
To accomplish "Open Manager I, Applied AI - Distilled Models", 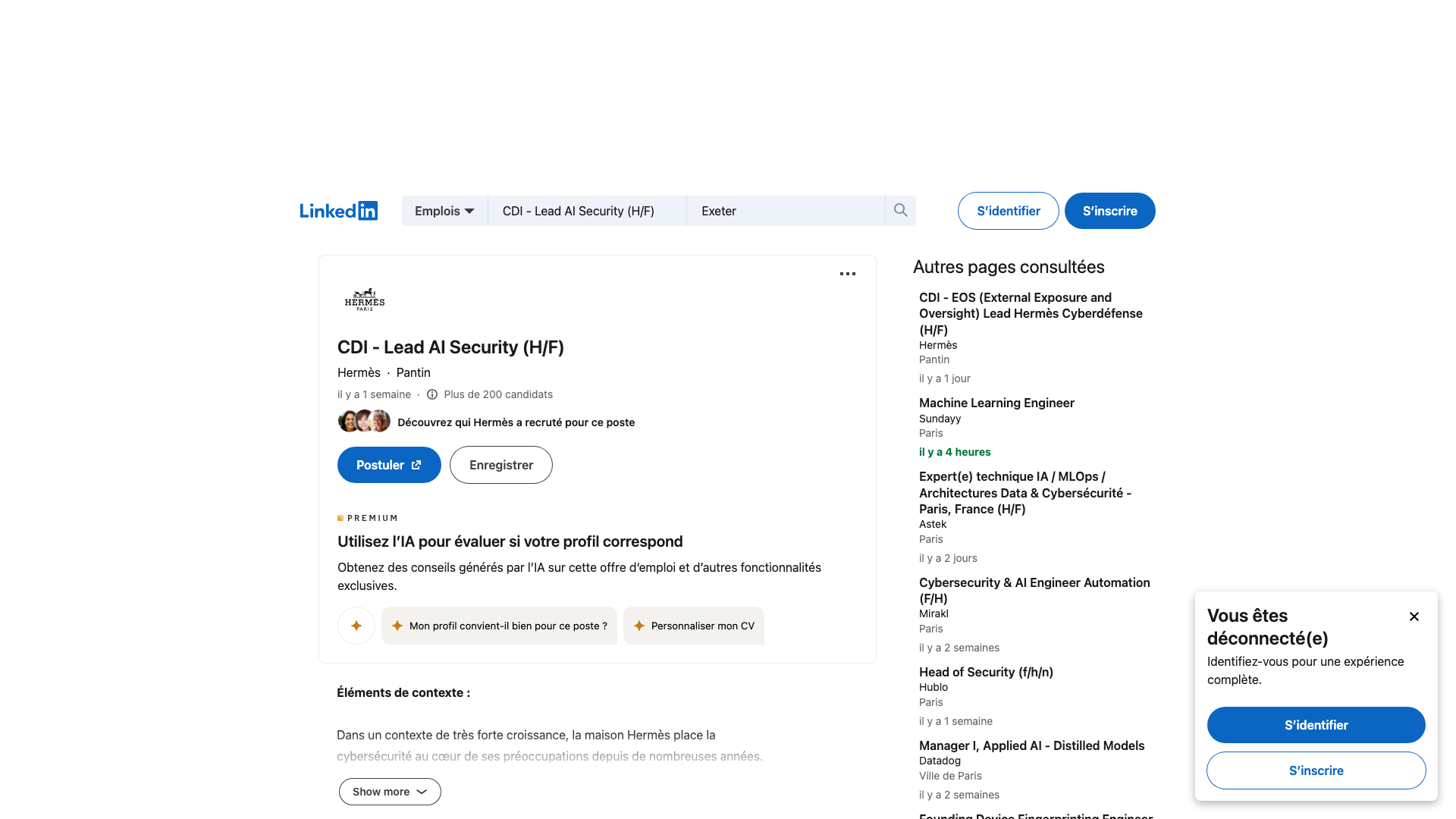I will (x=1031, y=745).
